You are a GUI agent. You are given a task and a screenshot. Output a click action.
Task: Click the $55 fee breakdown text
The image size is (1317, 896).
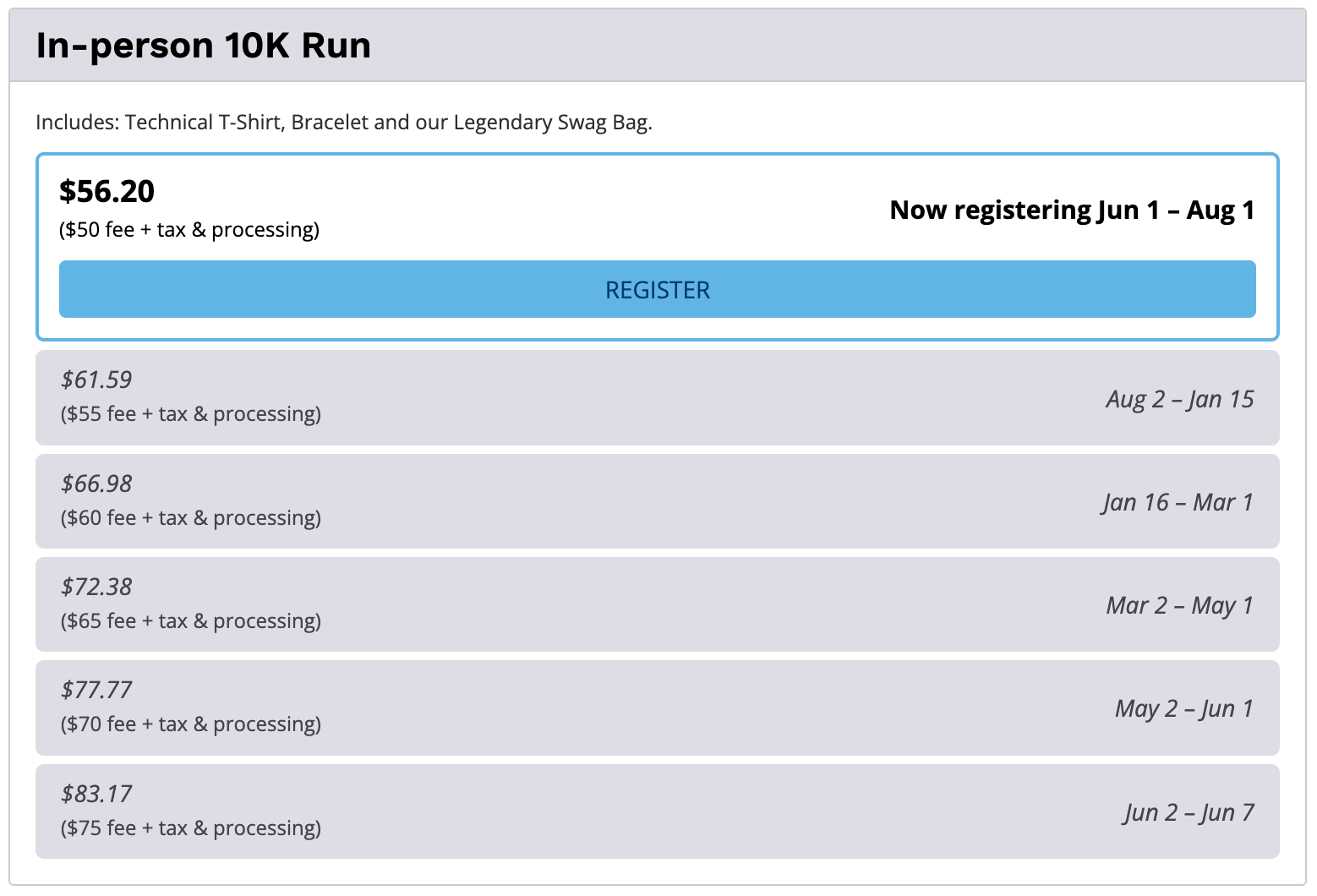tap(190, 414)
